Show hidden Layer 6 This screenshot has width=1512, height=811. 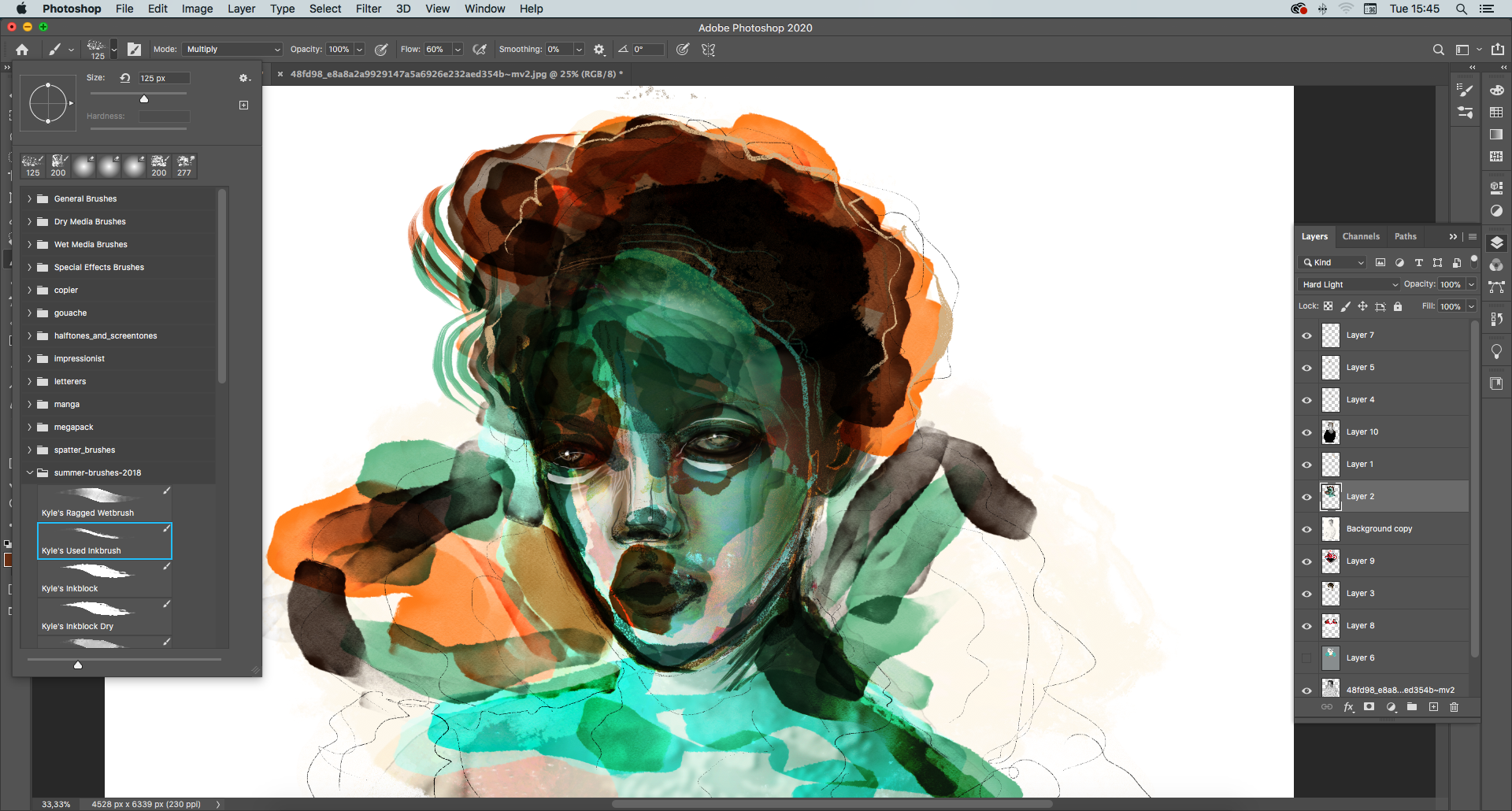tap(1306, 658)
